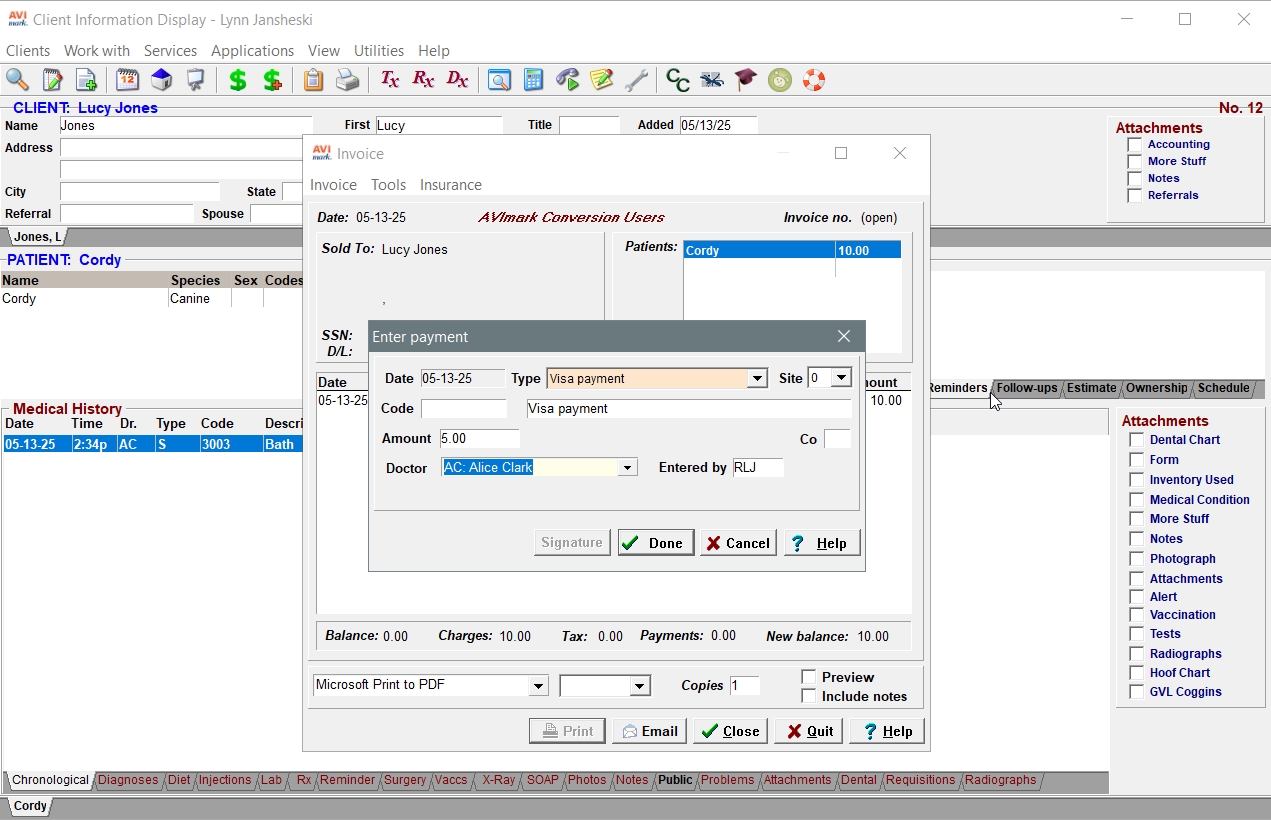
Task: Open the Invoice window Tools menu
Action: coord(388,185)
